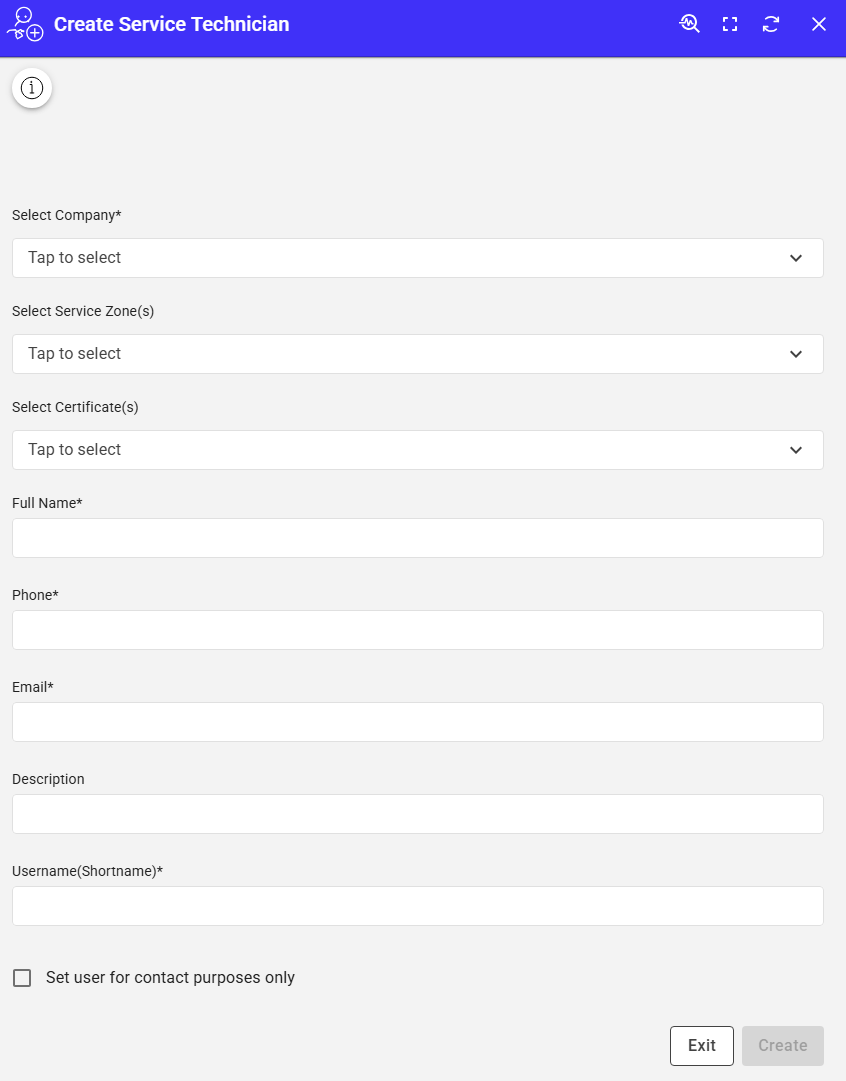Focus the Full Name text field
Viewport: 846px width, 1081px height.
pos(417,538)
